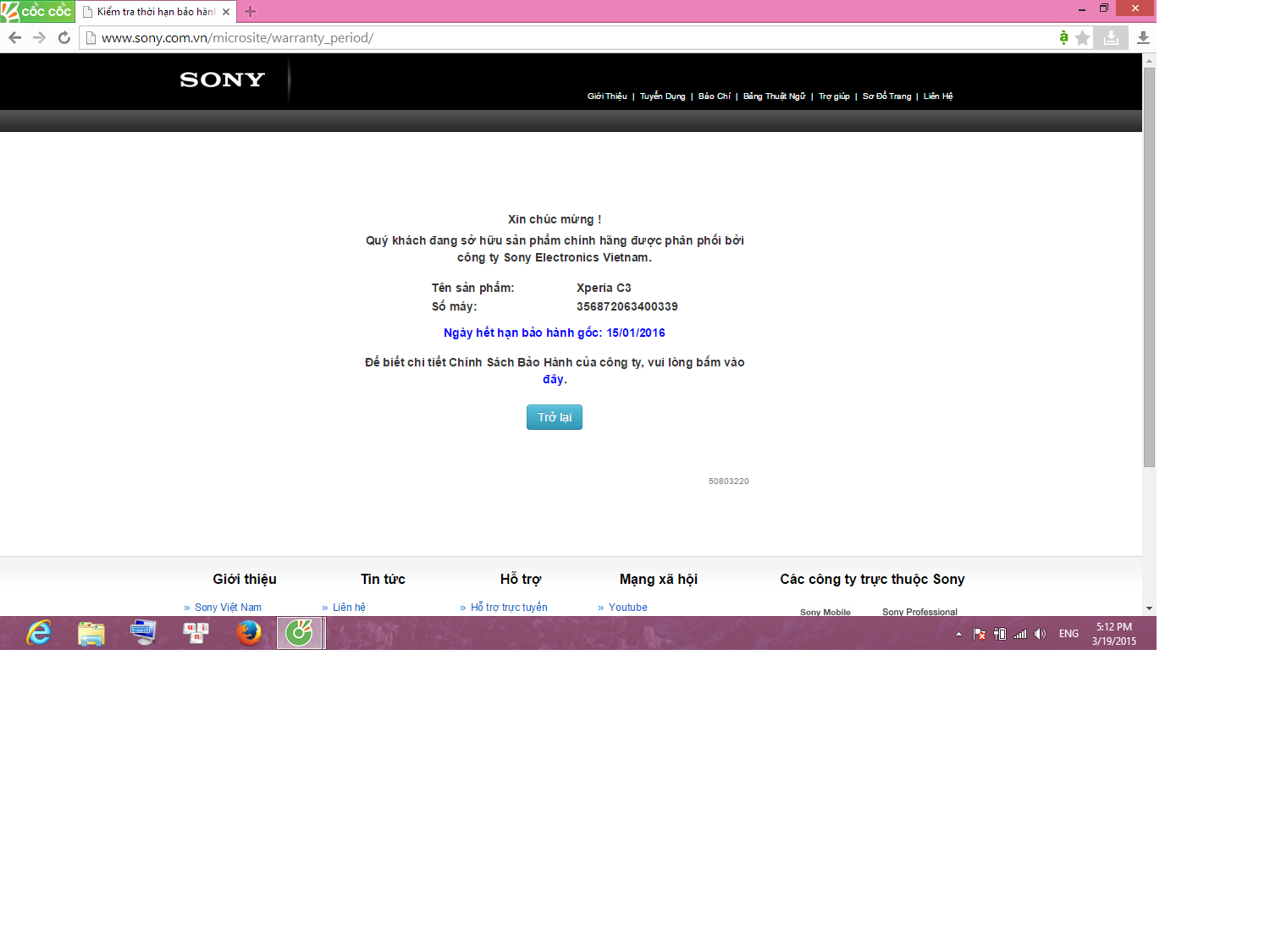Click the power battery tray icon
Image resolution: width=1270 pixels, height=952 pixels.
click(x=1000, y=634)
